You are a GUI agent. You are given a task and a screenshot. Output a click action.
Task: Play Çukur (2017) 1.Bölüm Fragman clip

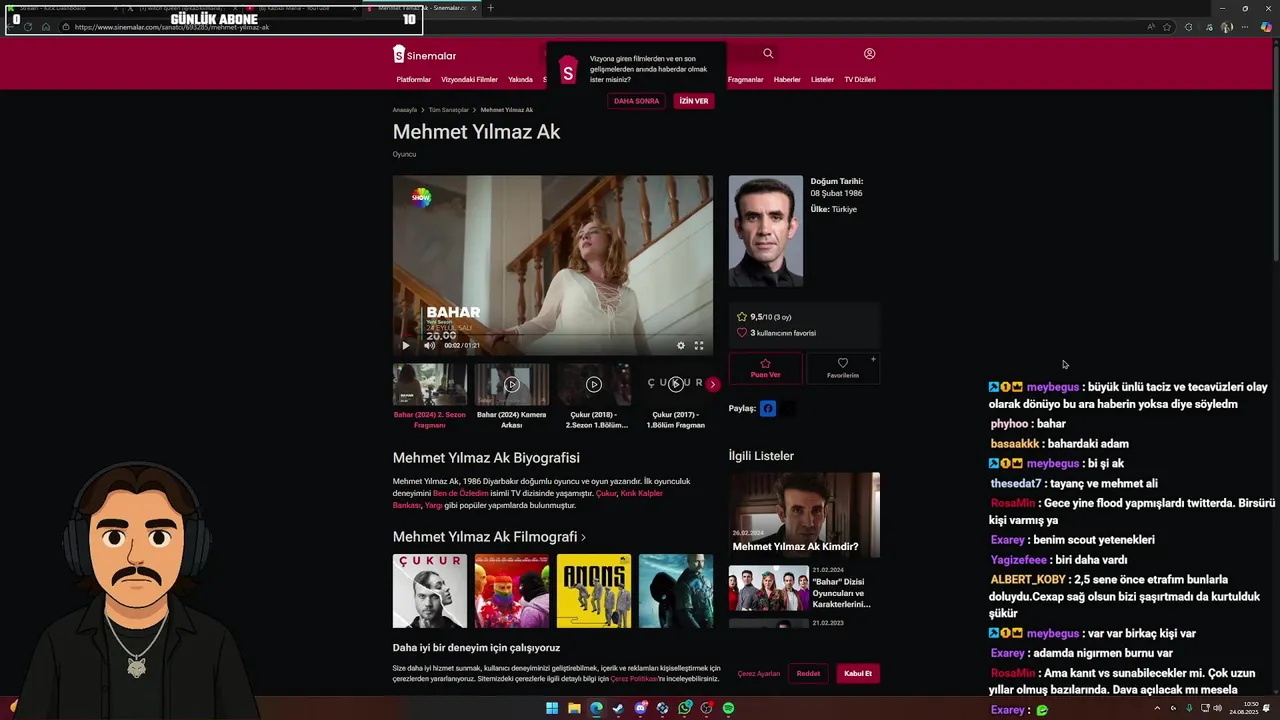click(675, 384)
